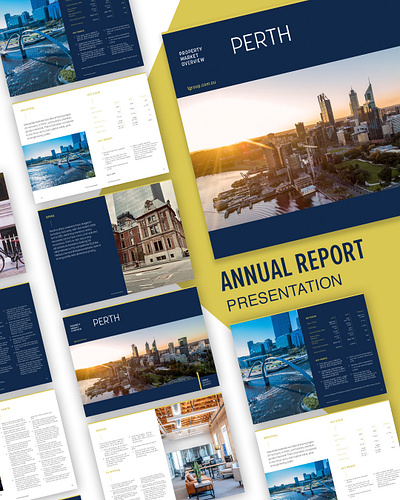Screen dimensions: 400x500
Task: Select the arched bridge photo beside ANNUAL REPORT page
Action: click(275, 367)
